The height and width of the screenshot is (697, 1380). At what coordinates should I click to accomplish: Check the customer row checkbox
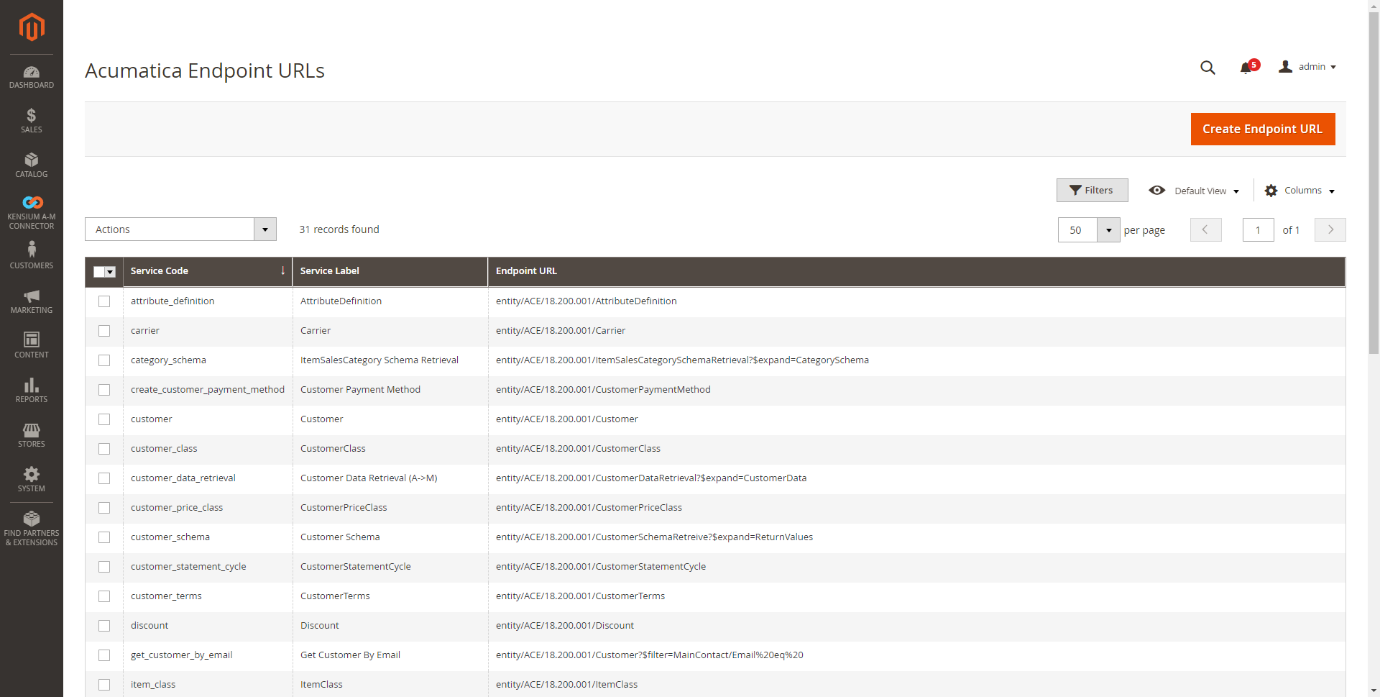coord(104,419)
